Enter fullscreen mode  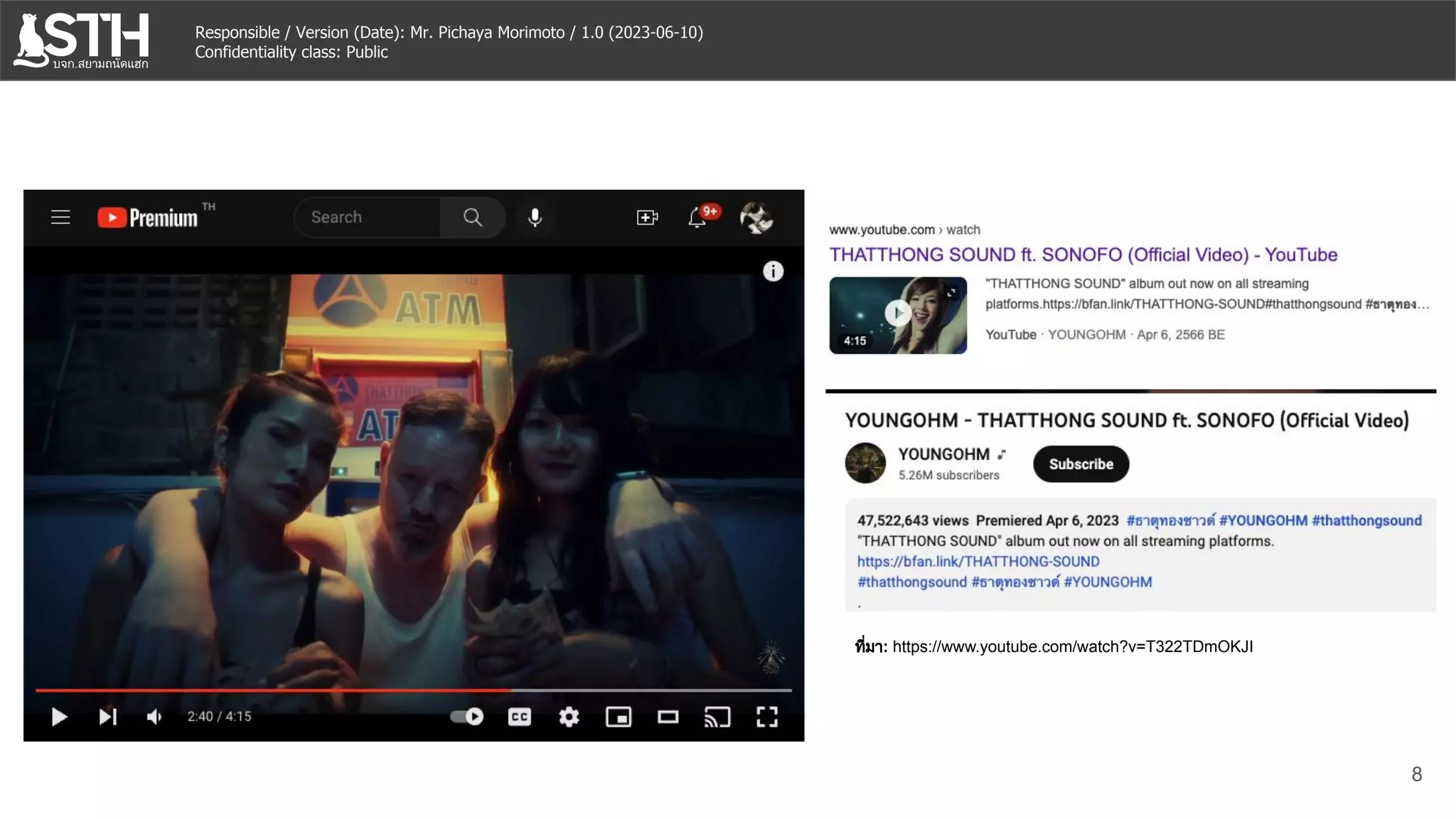[767, 717]
